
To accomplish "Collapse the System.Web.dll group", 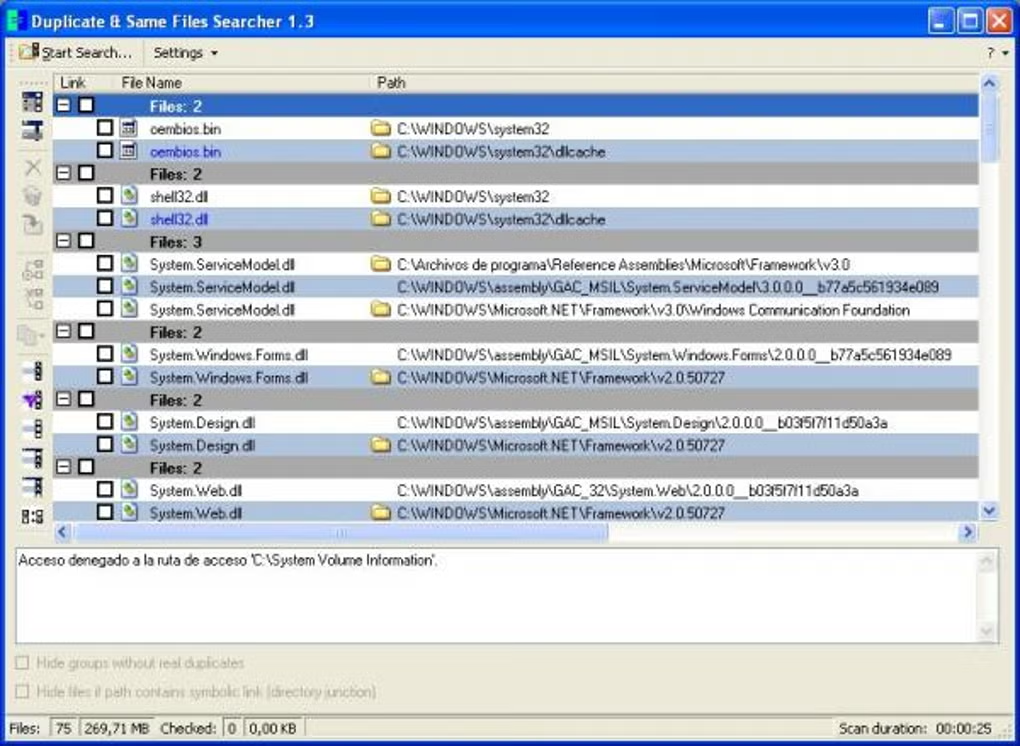I will click(64, 466).
